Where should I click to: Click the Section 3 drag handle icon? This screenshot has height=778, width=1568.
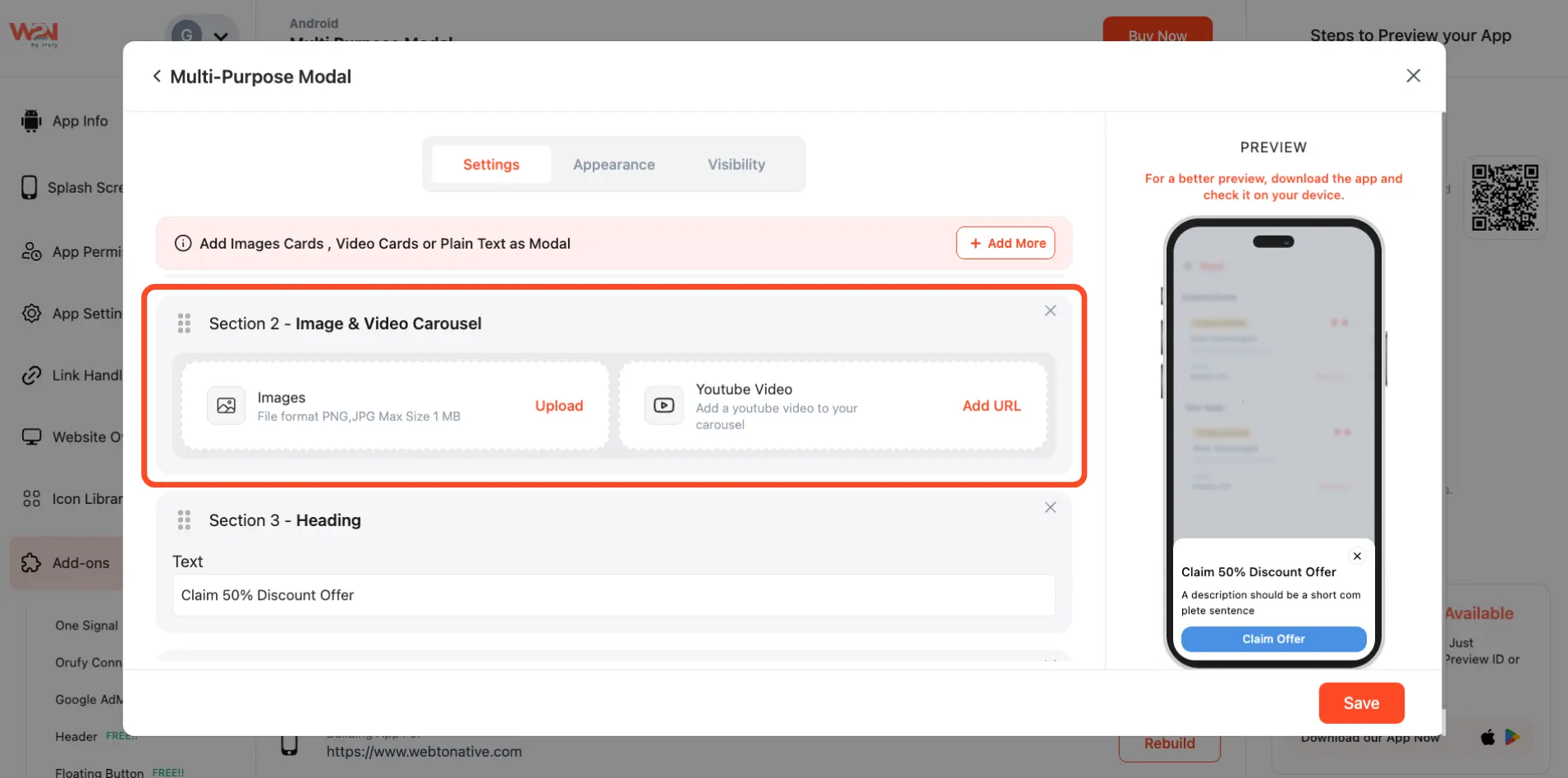[x=184, y=520]
